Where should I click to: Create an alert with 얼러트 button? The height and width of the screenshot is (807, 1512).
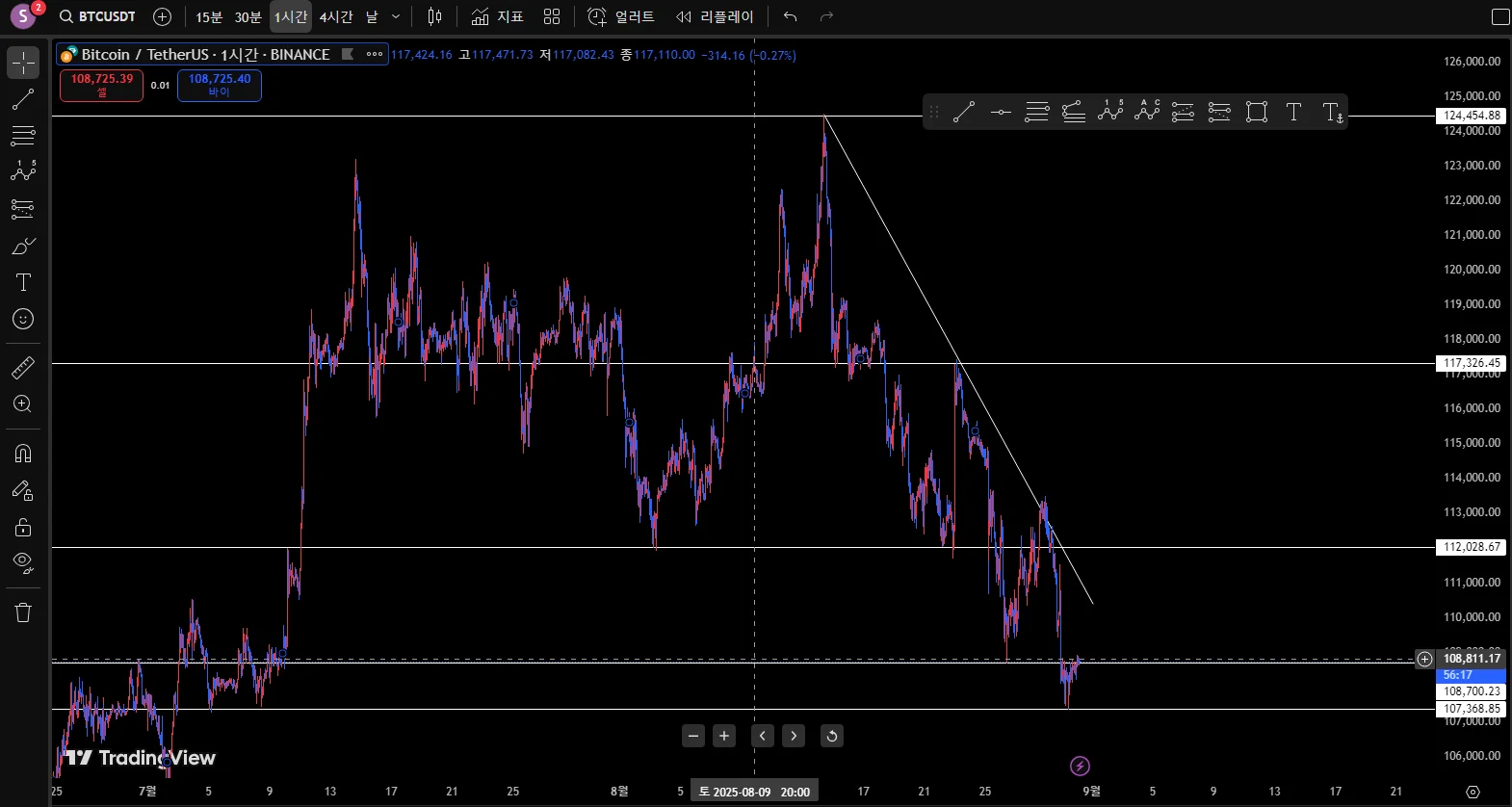pyautogui.click(x=621, y=16)
